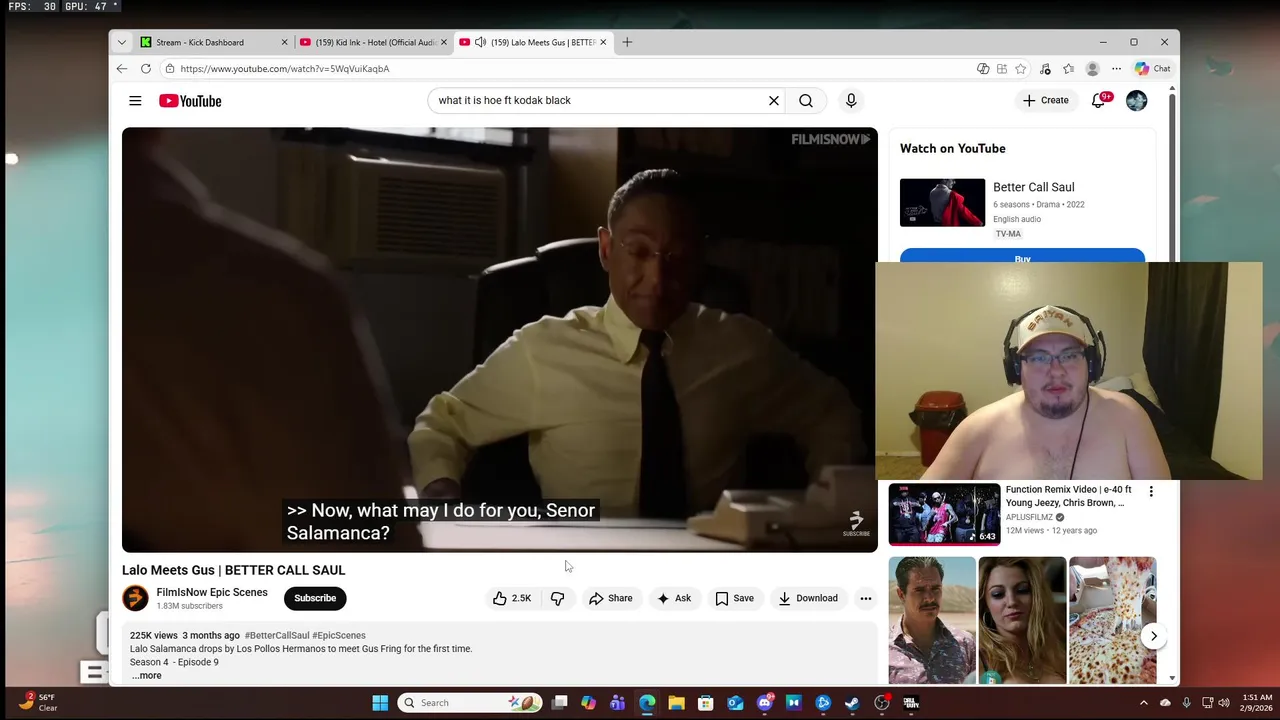
Task: Open the Windows Start menu
Action: coord(380,703)
